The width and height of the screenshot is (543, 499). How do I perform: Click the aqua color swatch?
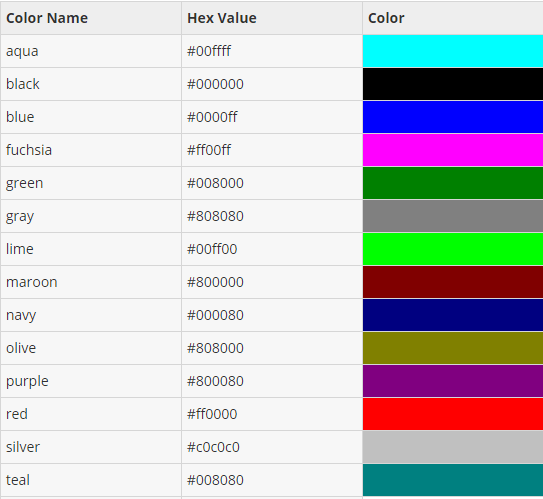pyautogui.click(x=453, y=51)
